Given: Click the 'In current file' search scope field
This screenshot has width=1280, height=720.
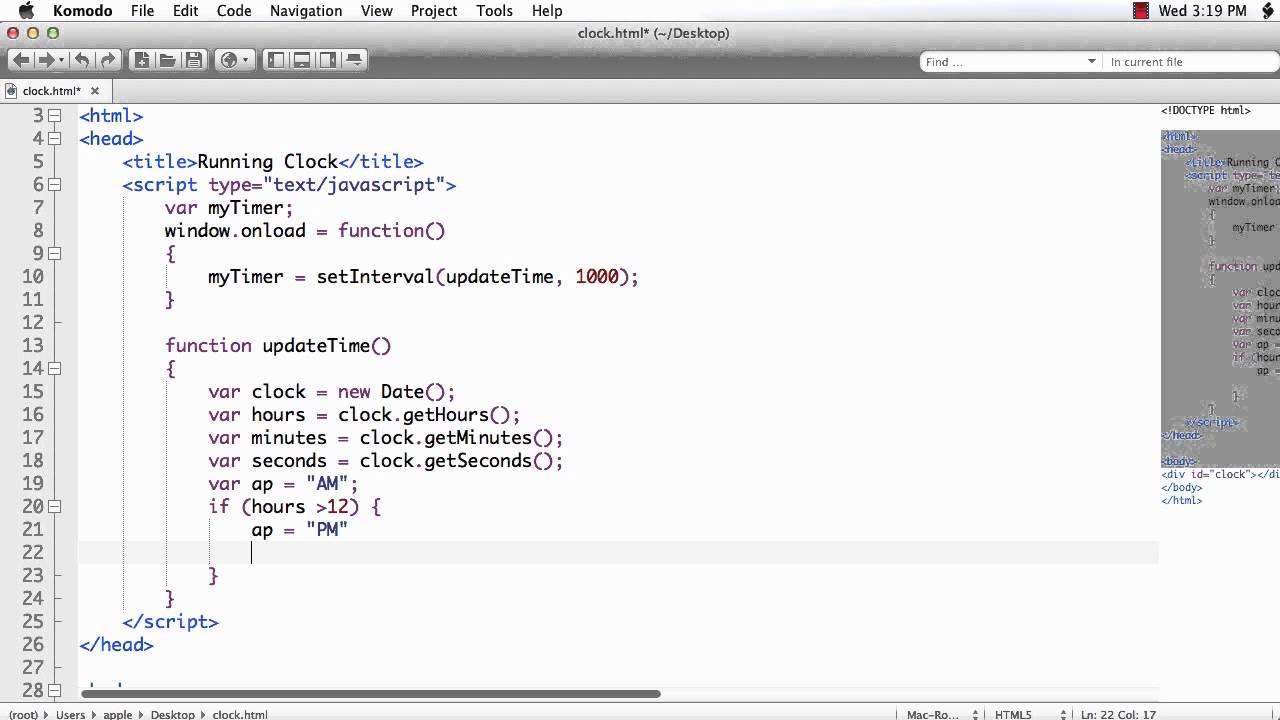Looking at the screenshot, I should [x=1190, y=62].
